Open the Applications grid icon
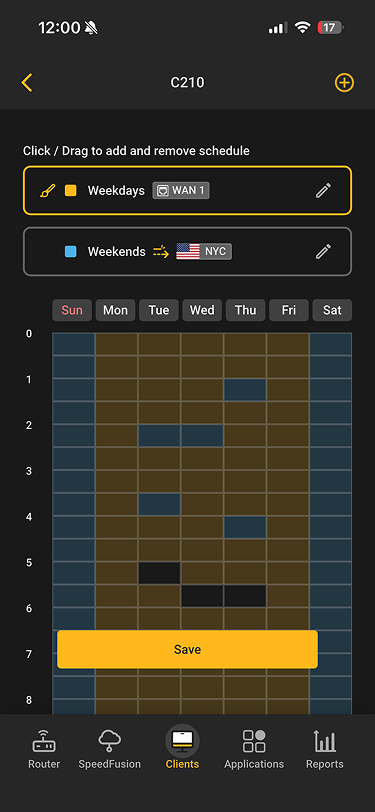This screenshot has width=375, height=812. (x=254, y=741)
